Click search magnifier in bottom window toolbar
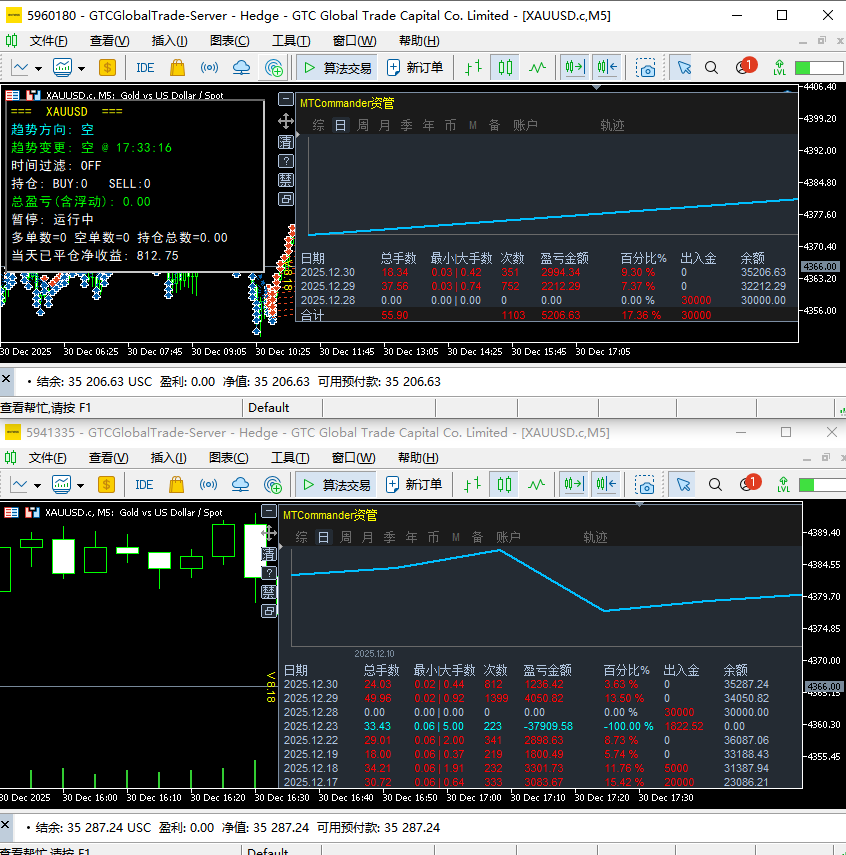The height and width of the screenshot is (855, 846). (x=715, y=485)
